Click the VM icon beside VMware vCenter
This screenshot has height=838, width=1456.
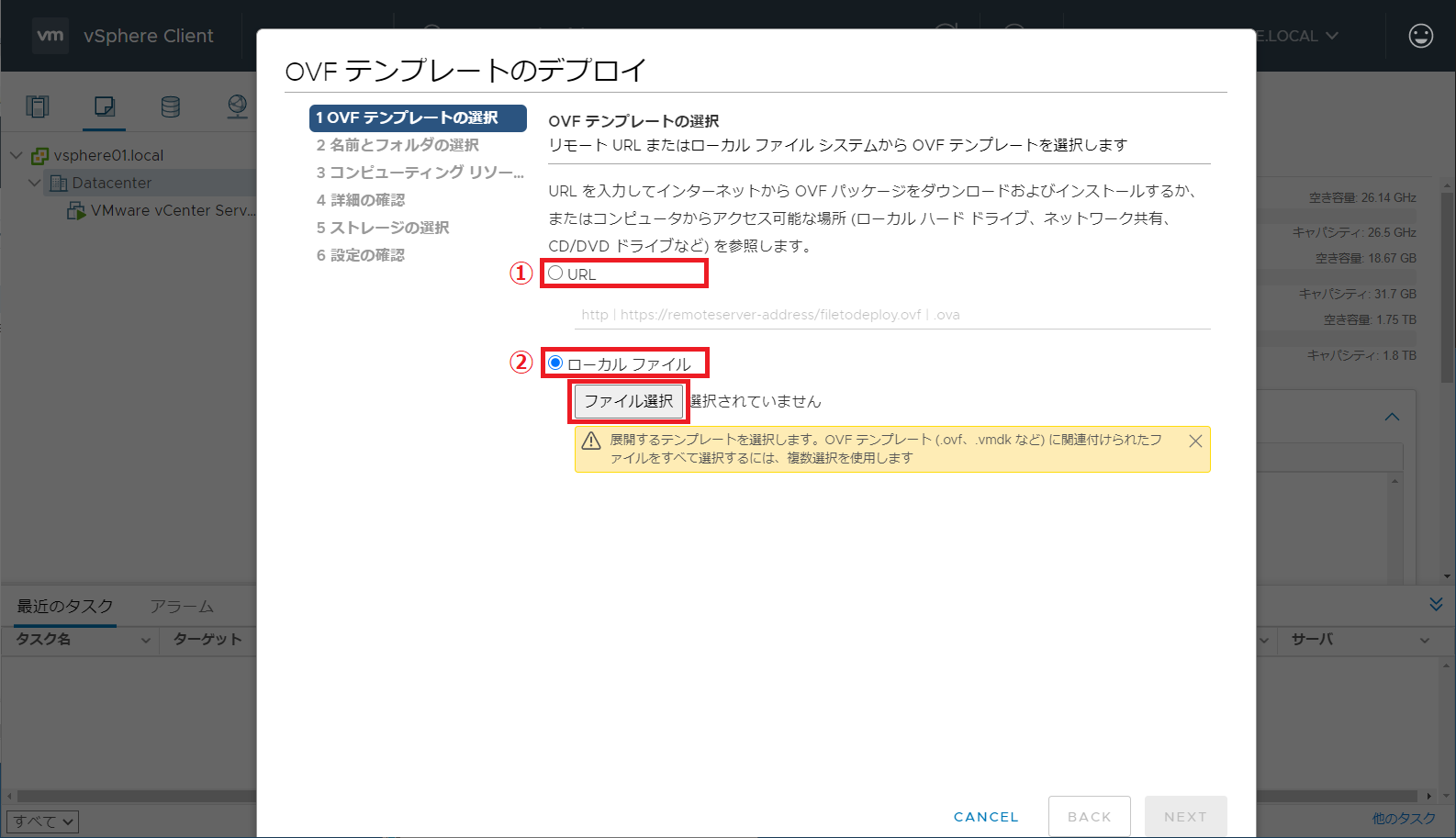point(76,210)
